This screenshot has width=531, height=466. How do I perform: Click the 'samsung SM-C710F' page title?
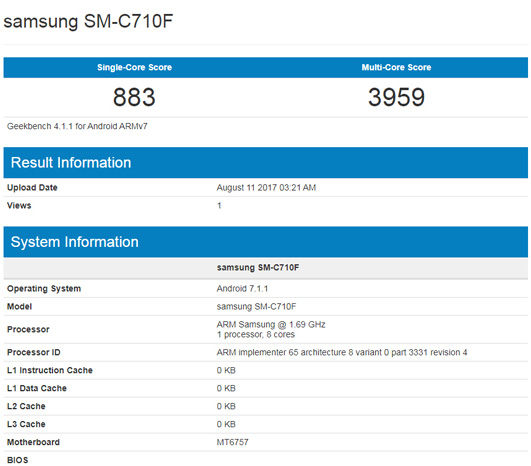pyautogui.click(x=88, y=21)
